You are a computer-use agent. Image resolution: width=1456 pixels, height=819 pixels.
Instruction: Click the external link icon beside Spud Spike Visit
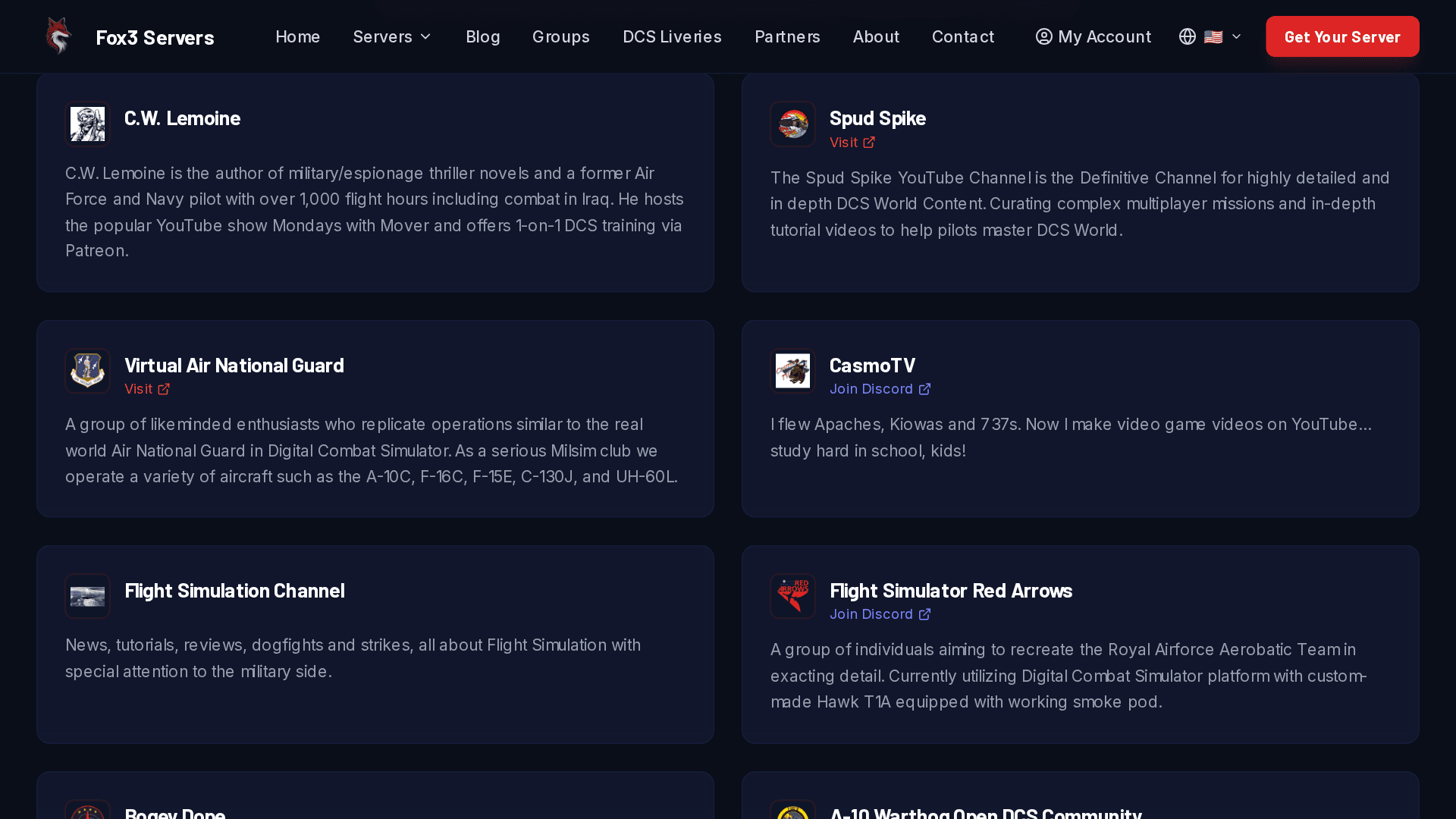[x=869, y=143]
